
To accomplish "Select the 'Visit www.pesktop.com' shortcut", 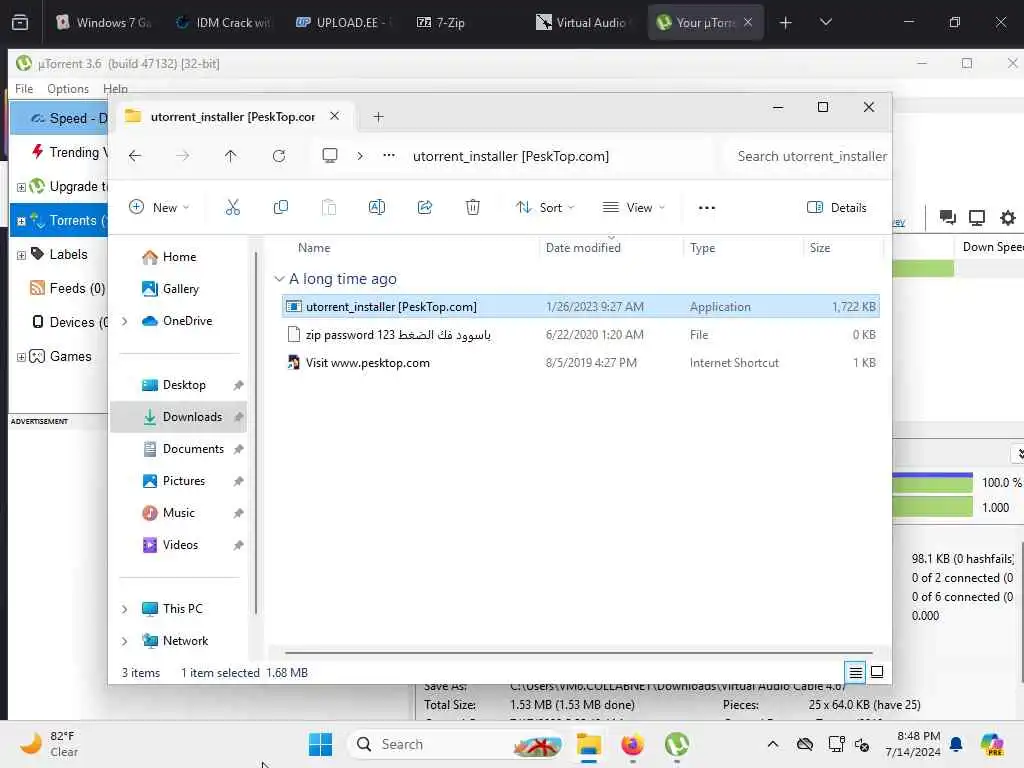I will point(581,362).
